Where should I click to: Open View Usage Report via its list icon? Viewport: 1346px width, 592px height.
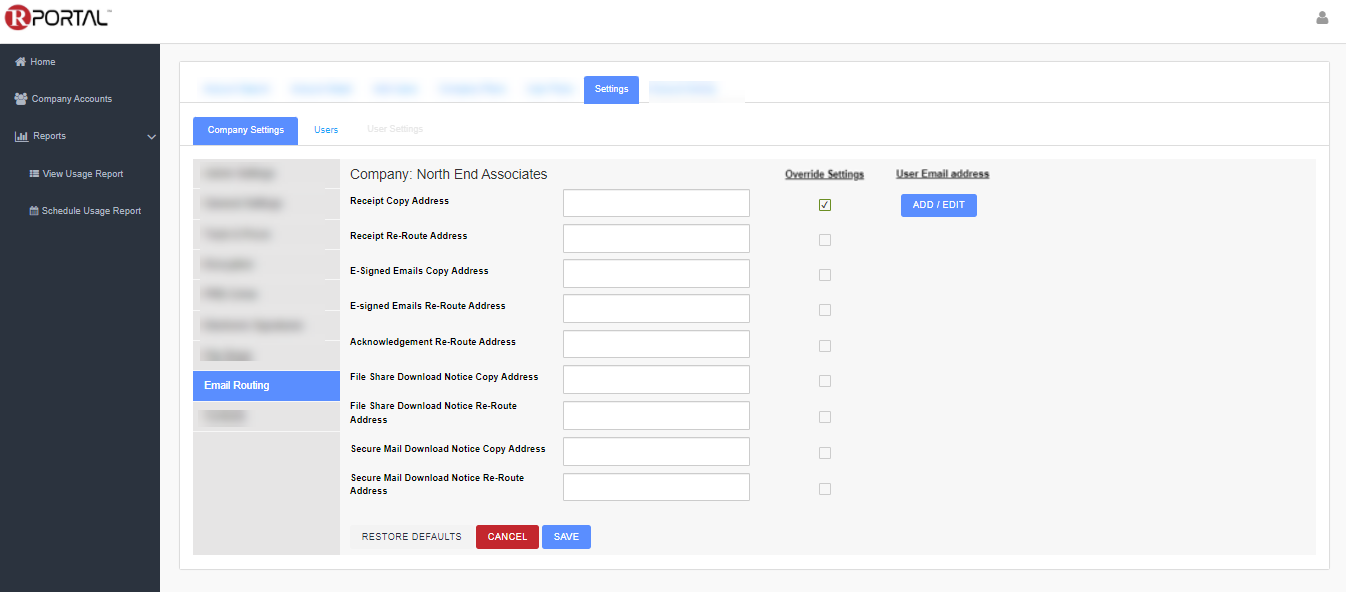pyautogui.click(x=36, y=173)
